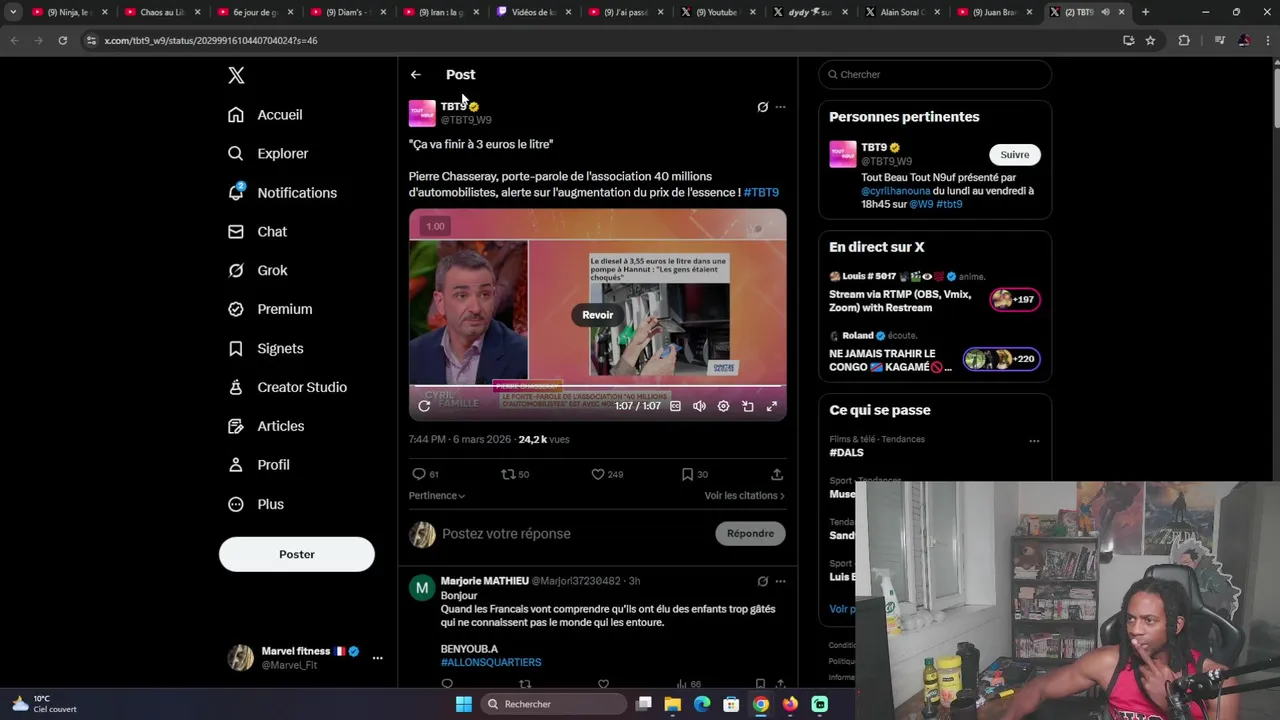Bookmark this page with star icon

1150,40
